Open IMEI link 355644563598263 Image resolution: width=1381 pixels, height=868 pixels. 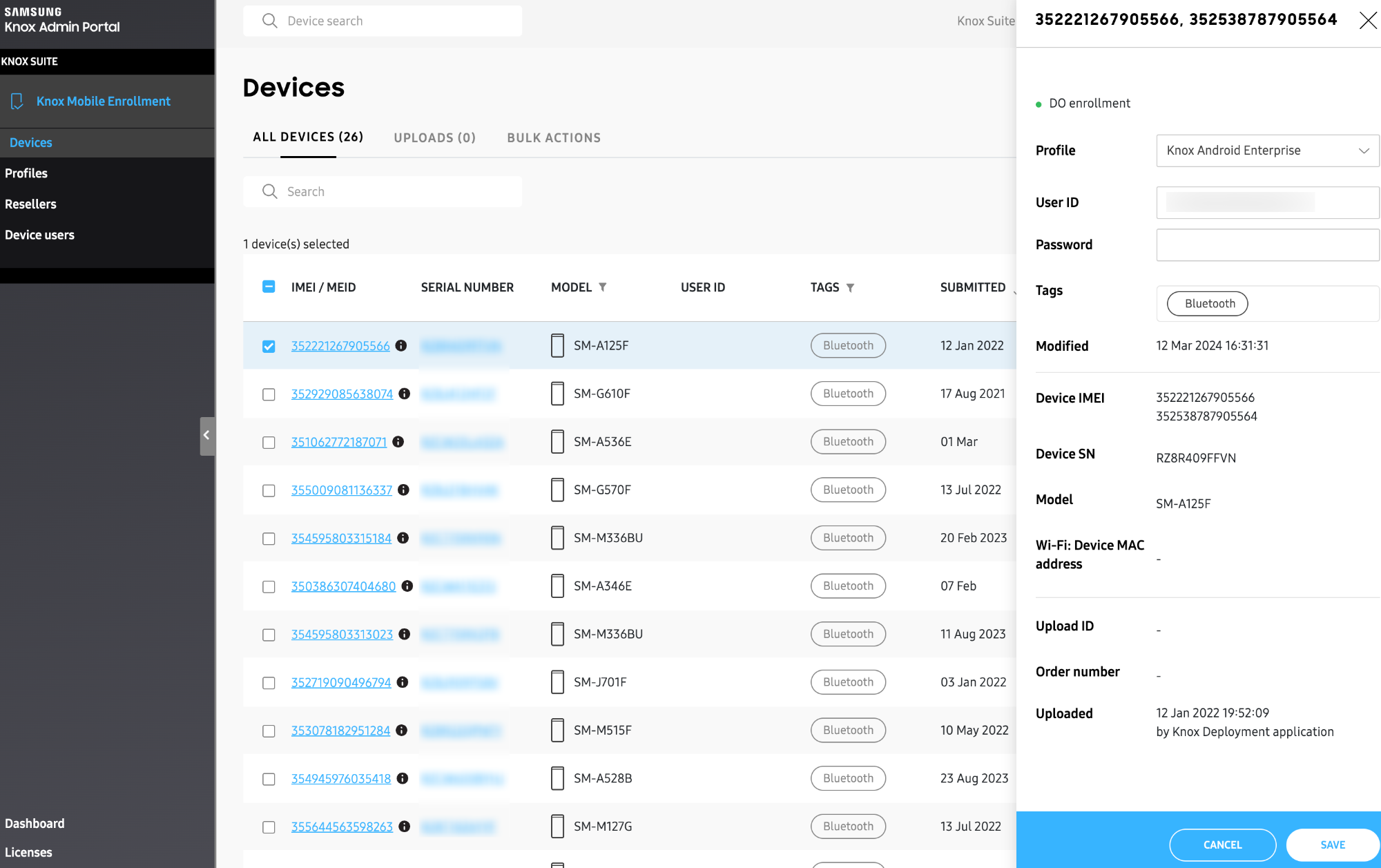(x=342, y=827)
